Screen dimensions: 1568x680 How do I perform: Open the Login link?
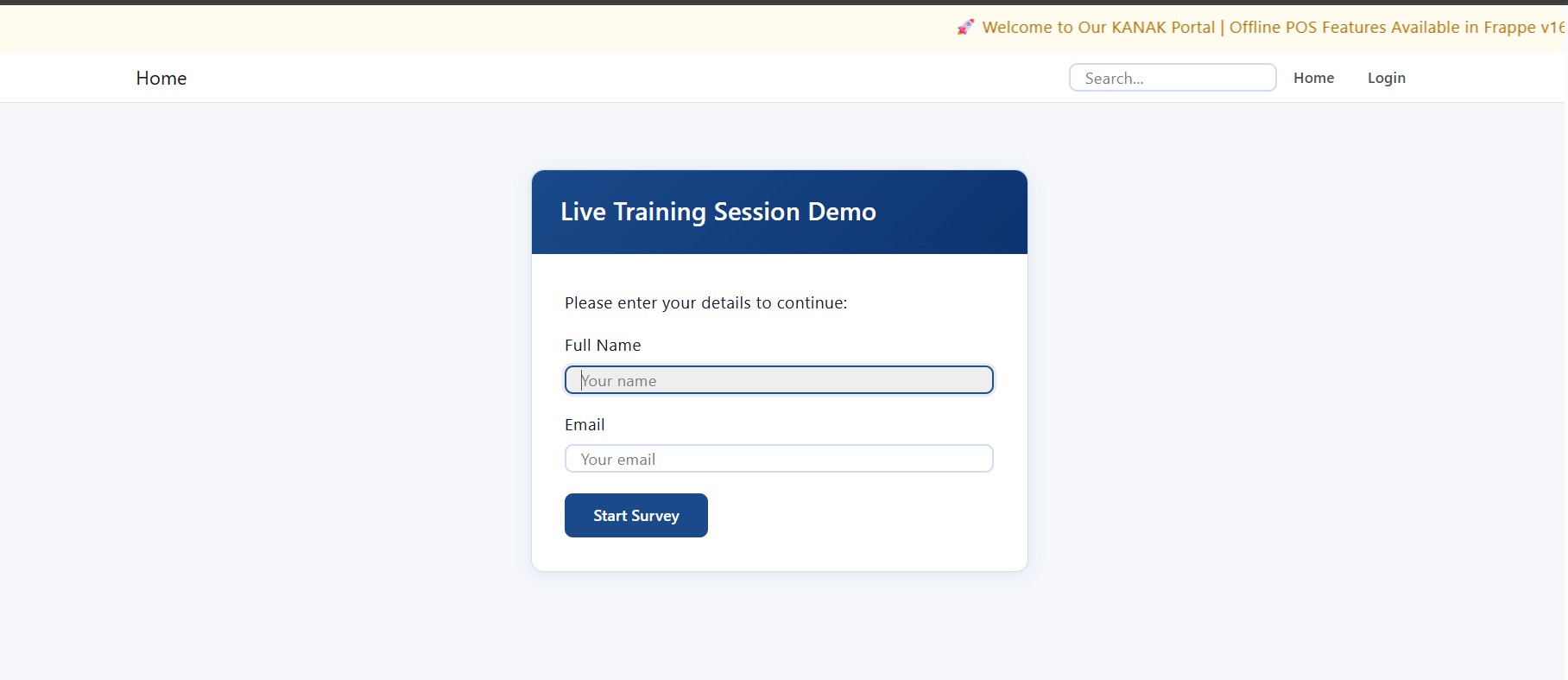[x=1387, y=78]
